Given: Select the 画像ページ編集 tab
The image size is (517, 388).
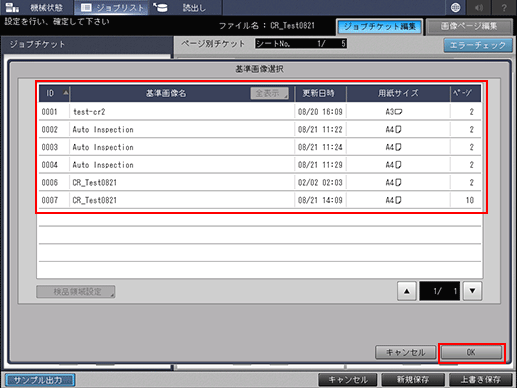Looking at the screenshot, I should (469, 26).
